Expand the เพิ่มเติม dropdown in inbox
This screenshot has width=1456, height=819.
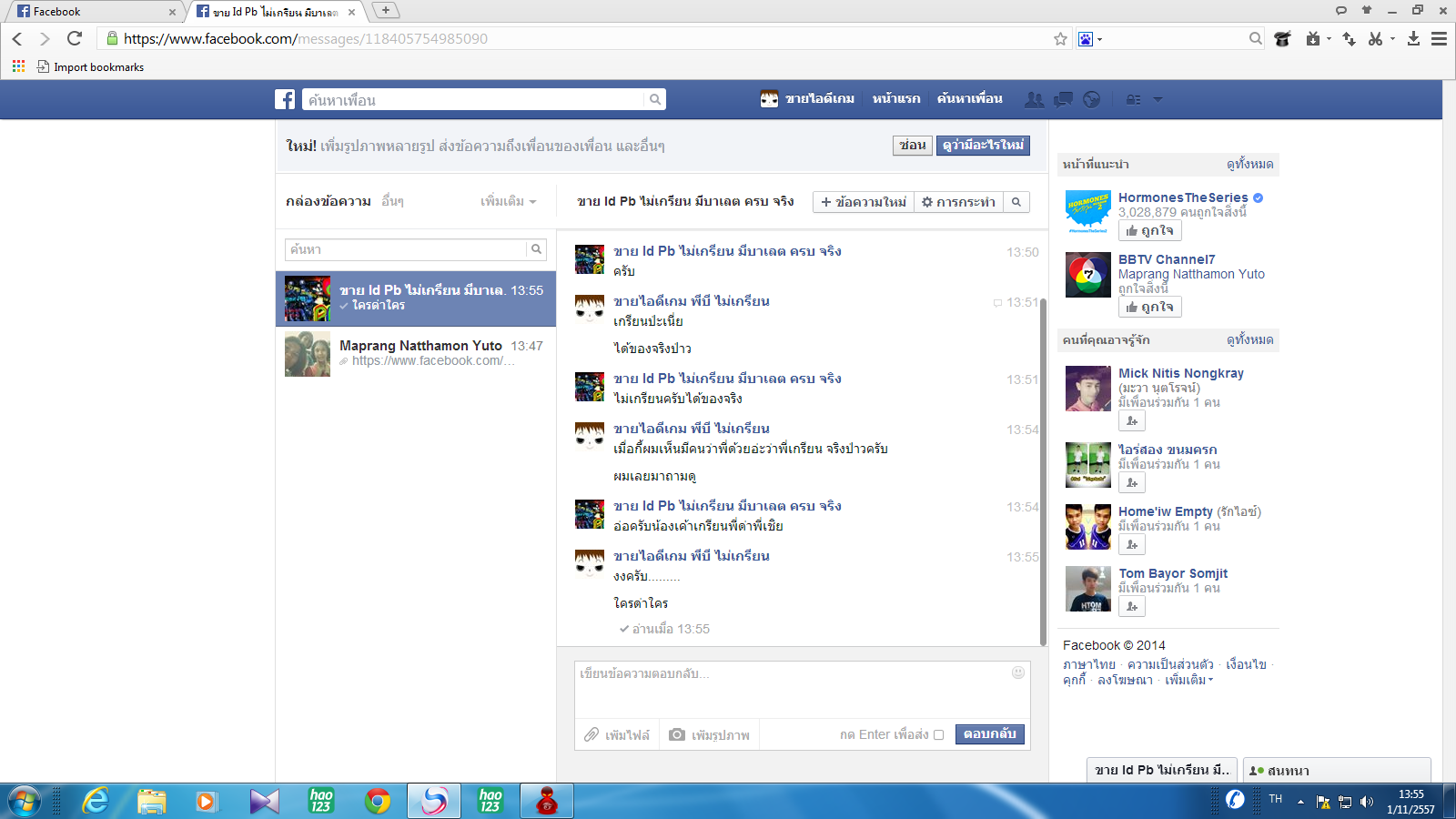pos(509,201)
